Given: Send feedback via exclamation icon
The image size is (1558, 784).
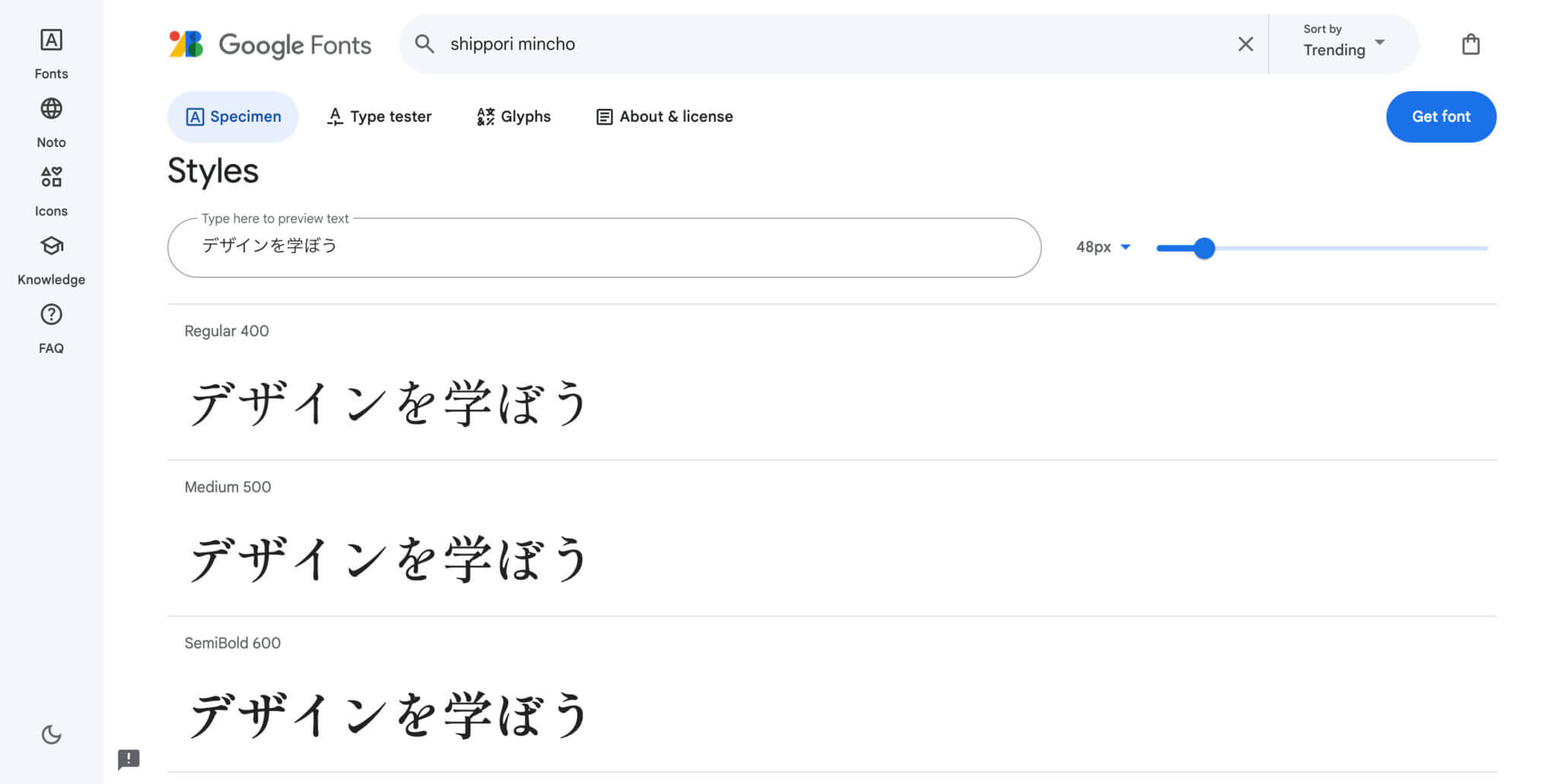Looking at the screenshot, I should pos(129,759).
